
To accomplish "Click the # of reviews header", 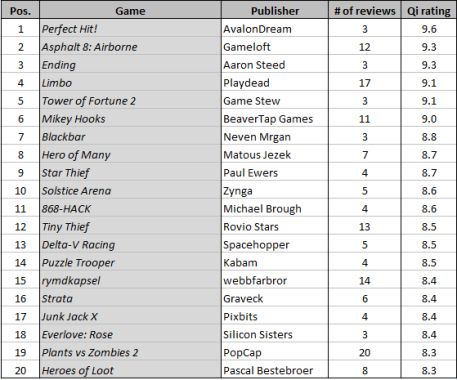I will pos(365,11).
